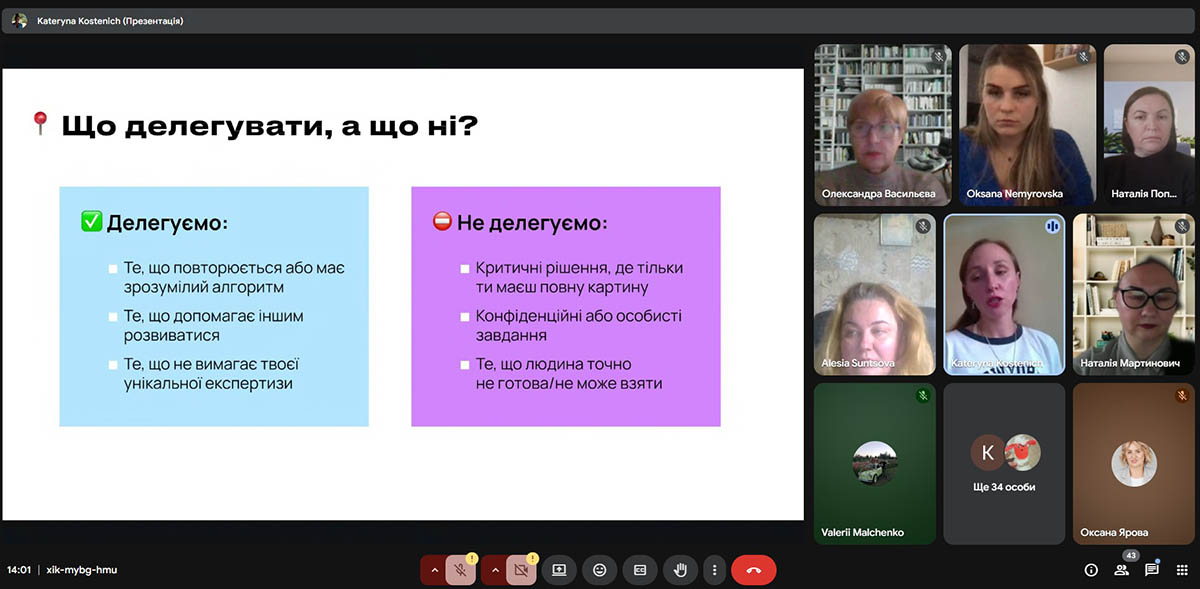This screenshot has width=1200, height=589.
Task: Click the present screen icon
Action: click(x=559, y=570)
